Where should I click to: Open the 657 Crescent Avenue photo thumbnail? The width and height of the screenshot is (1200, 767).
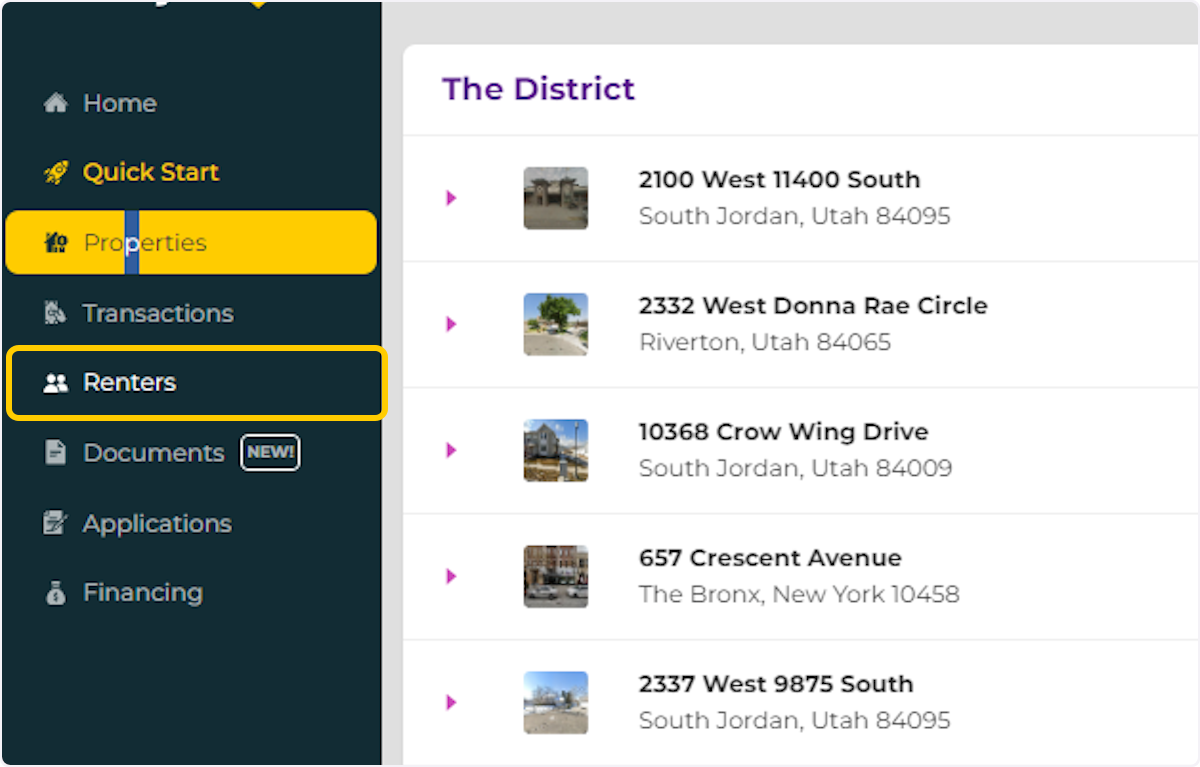pyautogui.click(x=555, y=576)
